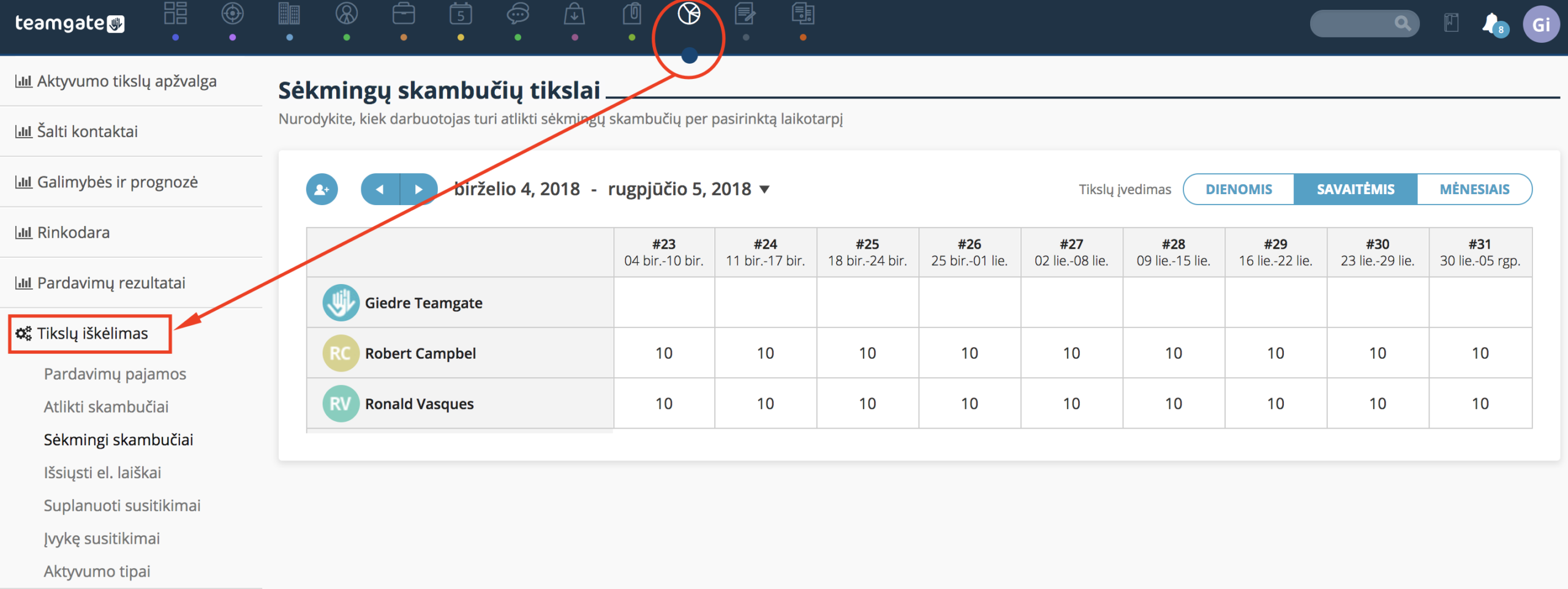Open the companies buildings icon
Image resolution: width=1568 pixels, height=589 pixels.
tap(289, 13)
